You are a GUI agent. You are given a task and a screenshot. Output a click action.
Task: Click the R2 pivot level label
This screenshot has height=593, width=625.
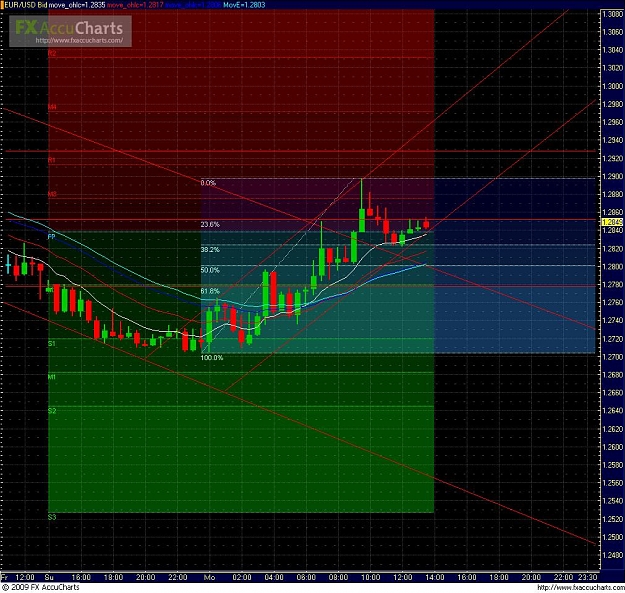pyautogui.click(x=52, y=53)
